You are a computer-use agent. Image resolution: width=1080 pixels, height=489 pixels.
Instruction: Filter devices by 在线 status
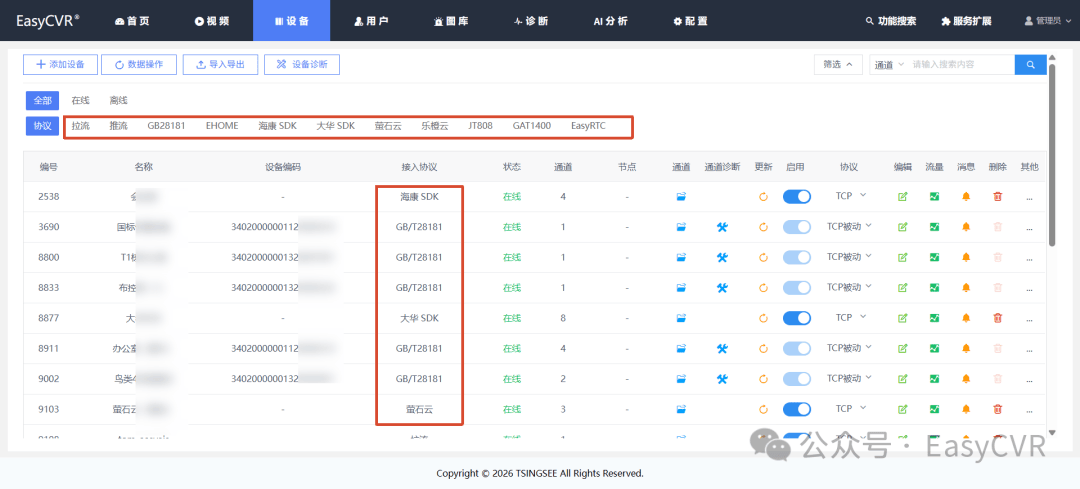[81, 101]
